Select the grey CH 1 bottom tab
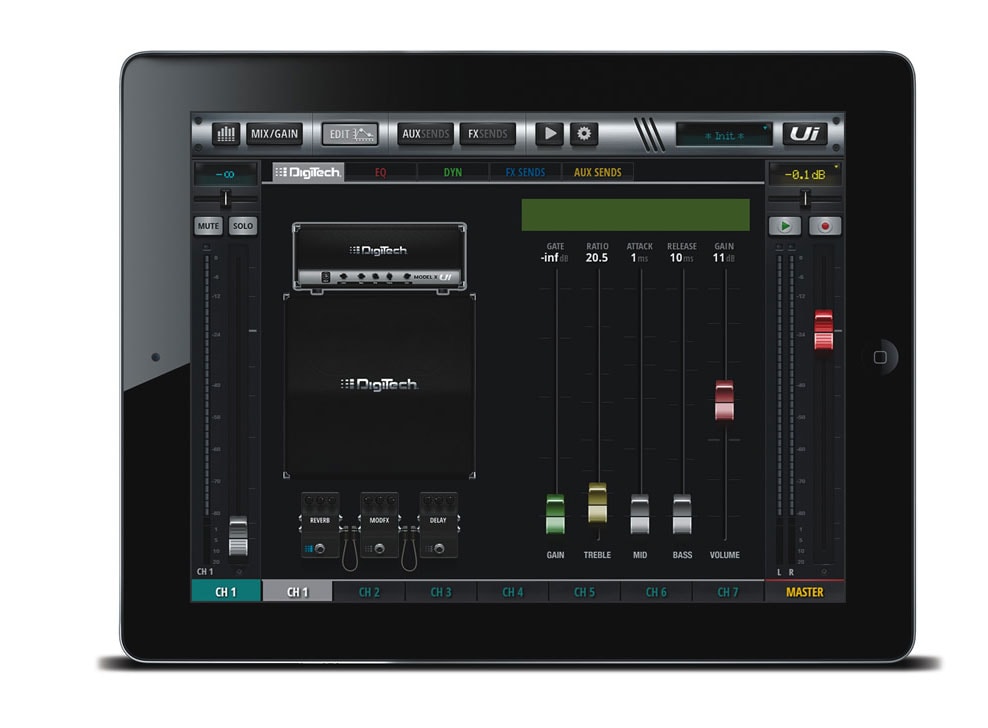Screen dimensions: 988x728 tap(297, 592)
